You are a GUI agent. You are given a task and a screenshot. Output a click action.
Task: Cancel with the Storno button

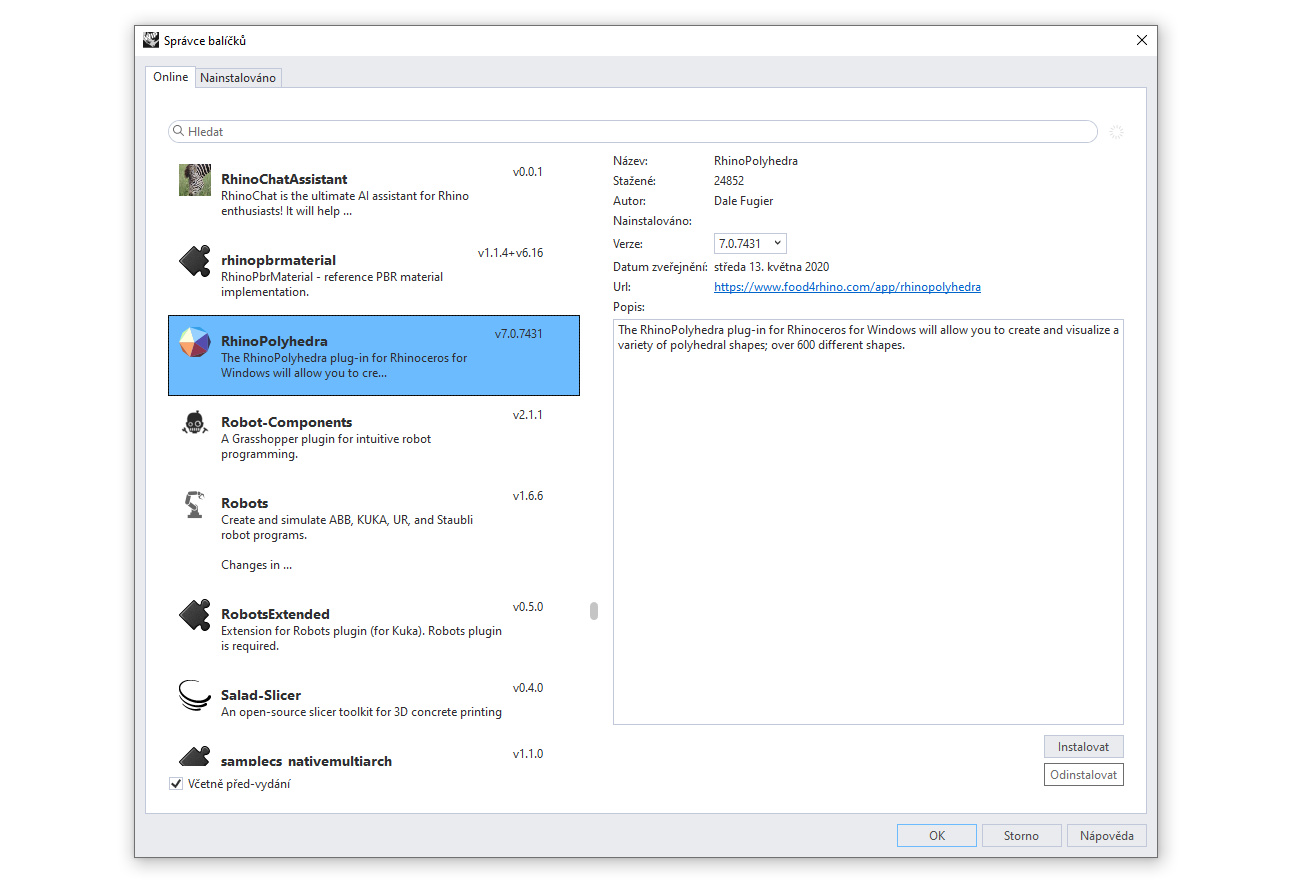(x=1021, y=836)
